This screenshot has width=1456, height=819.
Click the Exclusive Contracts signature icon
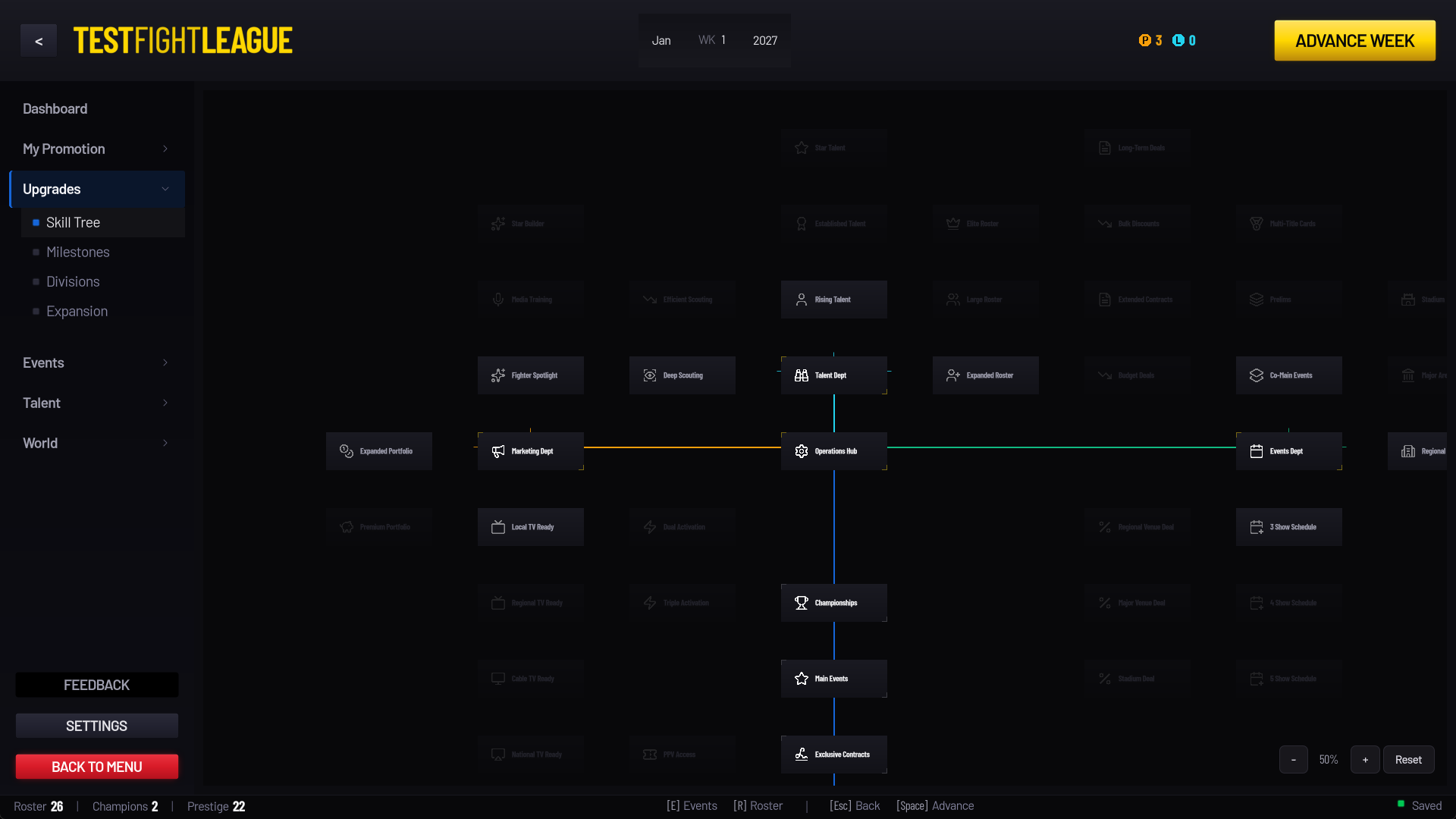click(801, 755)
